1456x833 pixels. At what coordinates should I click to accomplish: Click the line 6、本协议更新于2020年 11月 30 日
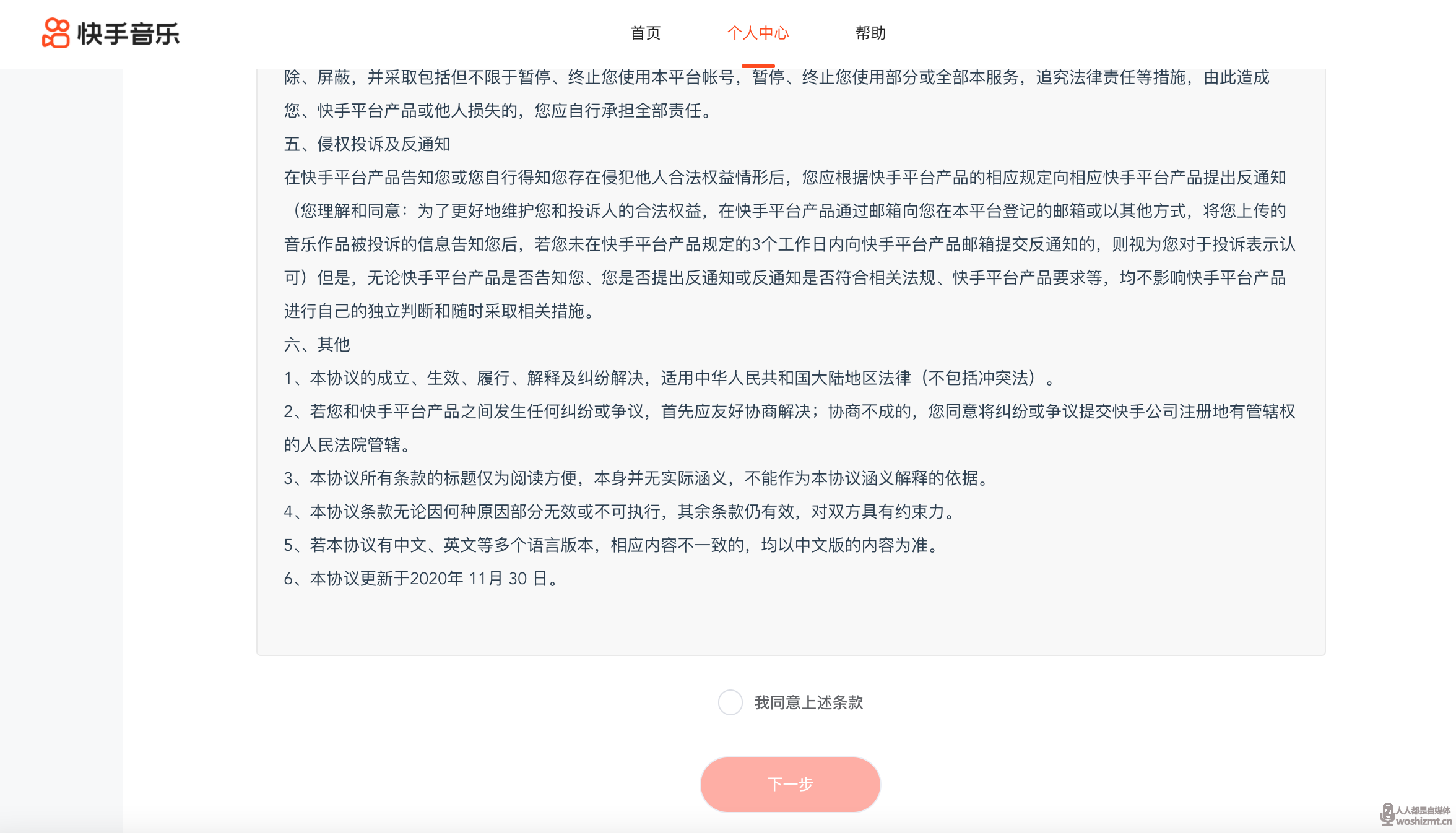click(422, 579)
